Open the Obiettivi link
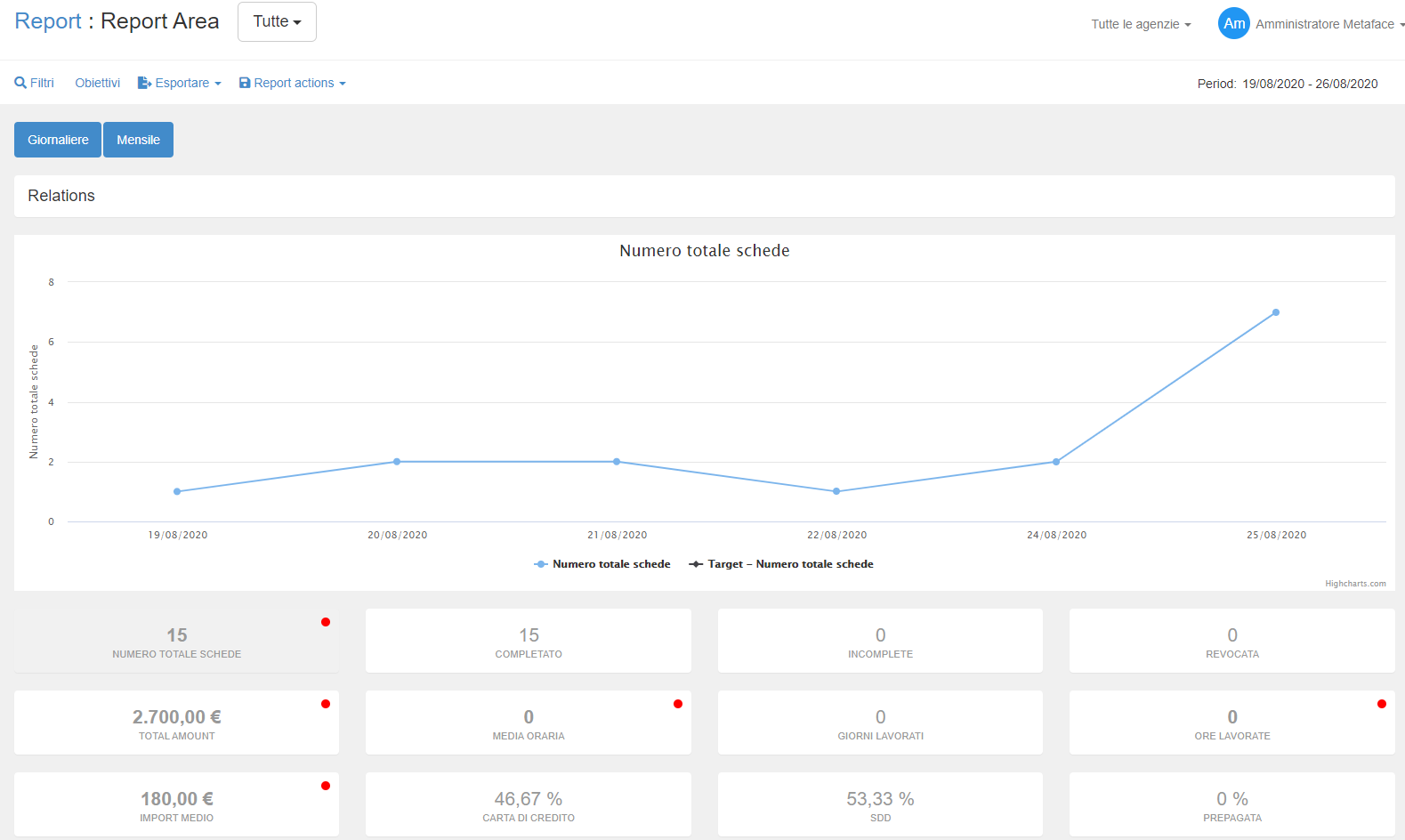The width and height of the screenshot is (1405, 840). tap(97, 83)
